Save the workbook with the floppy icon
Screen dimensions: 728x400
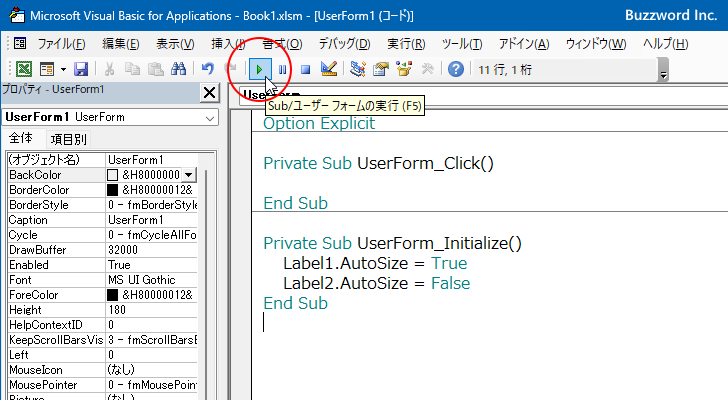pos(81,70)
